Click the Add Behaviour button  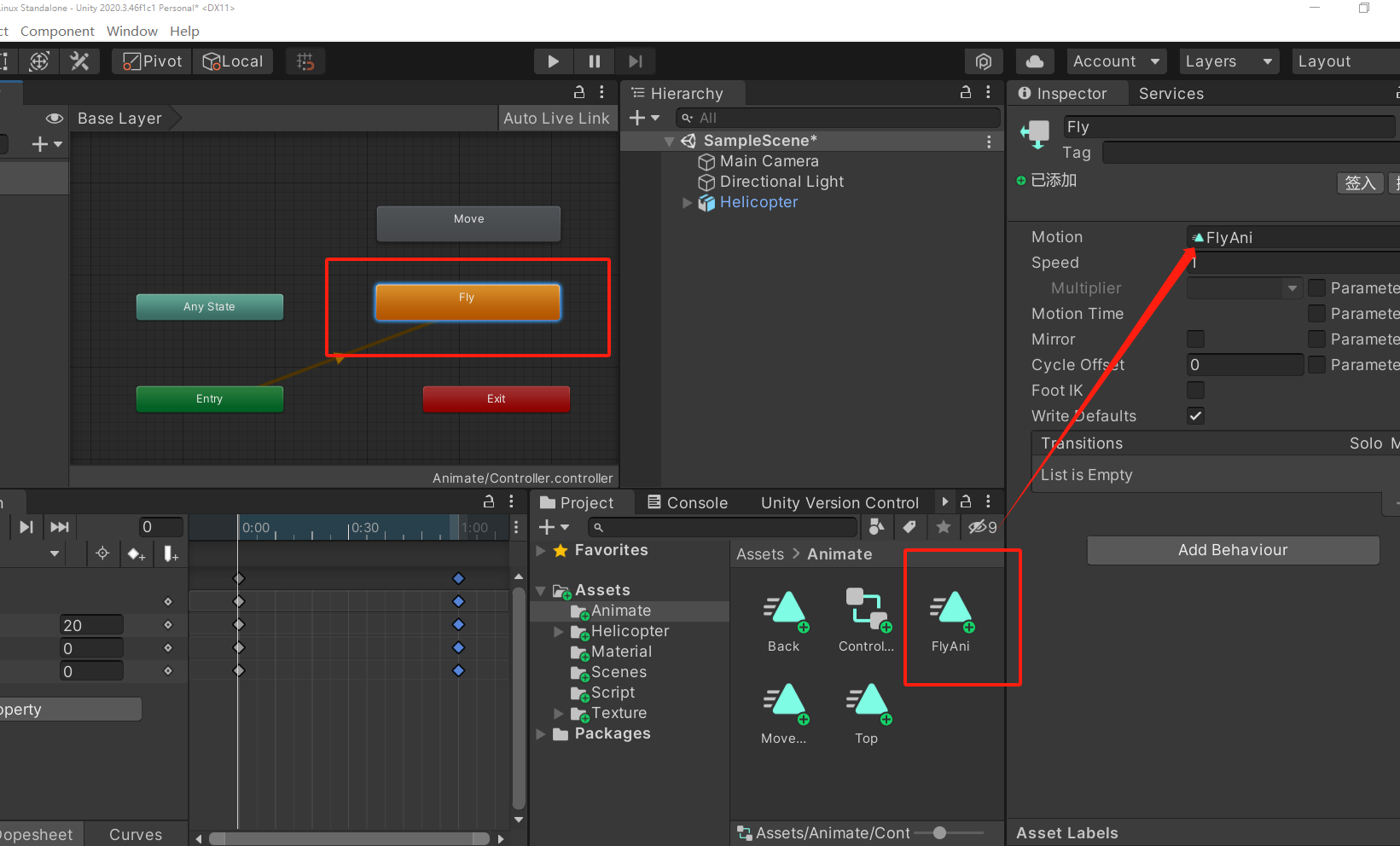coord(1232,550)
